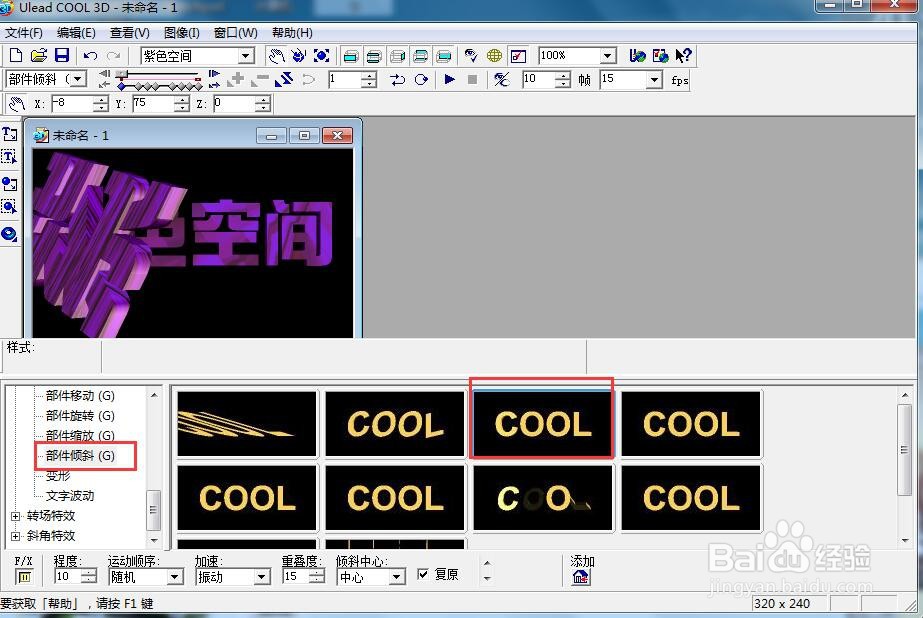The height and width of the screenshot is (618, 923).
Task: Open the 窗口(W) menu
Action: pyautogui.click(x=235, y=33)
